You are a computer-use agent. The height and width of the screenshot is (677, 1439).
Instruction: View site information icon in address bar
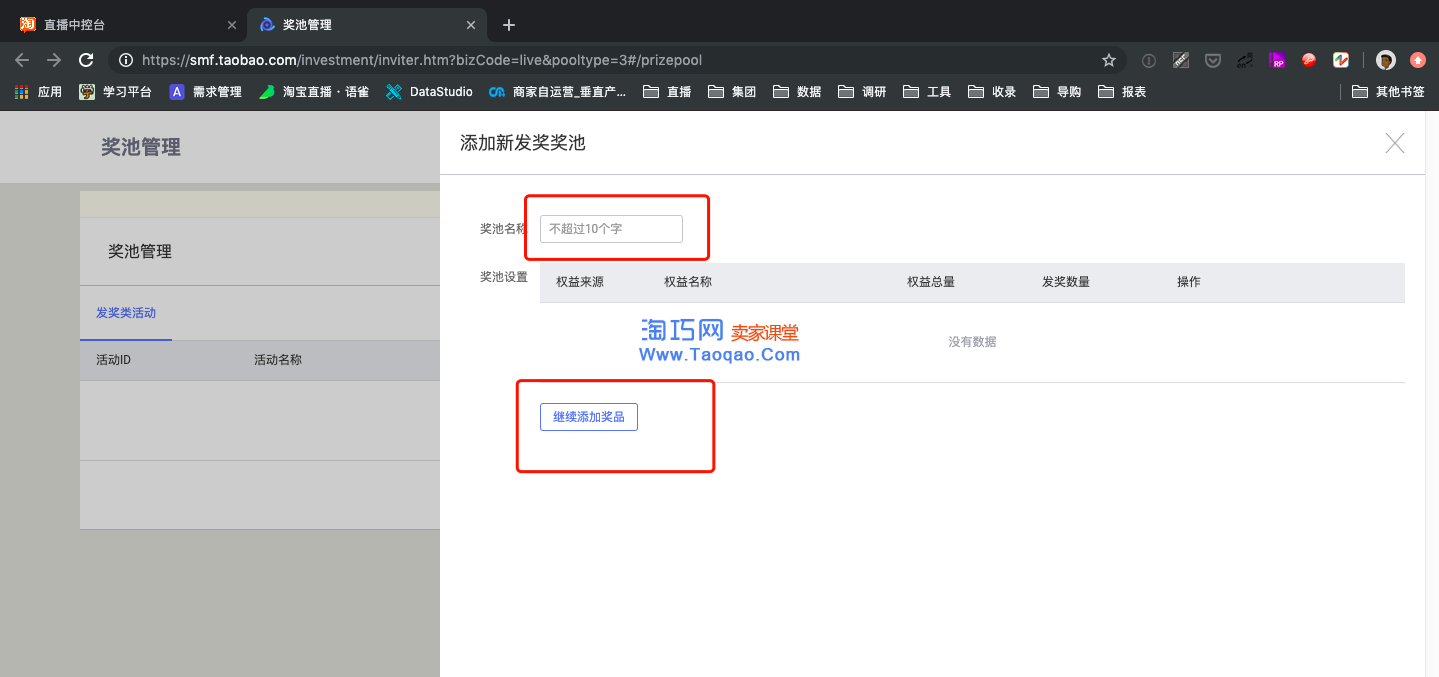pos(126,60)
